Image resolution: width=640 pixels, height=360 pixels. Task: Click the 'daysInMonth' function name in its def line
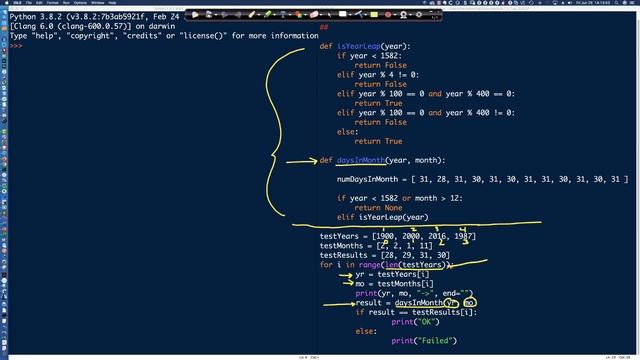(361, 160)
